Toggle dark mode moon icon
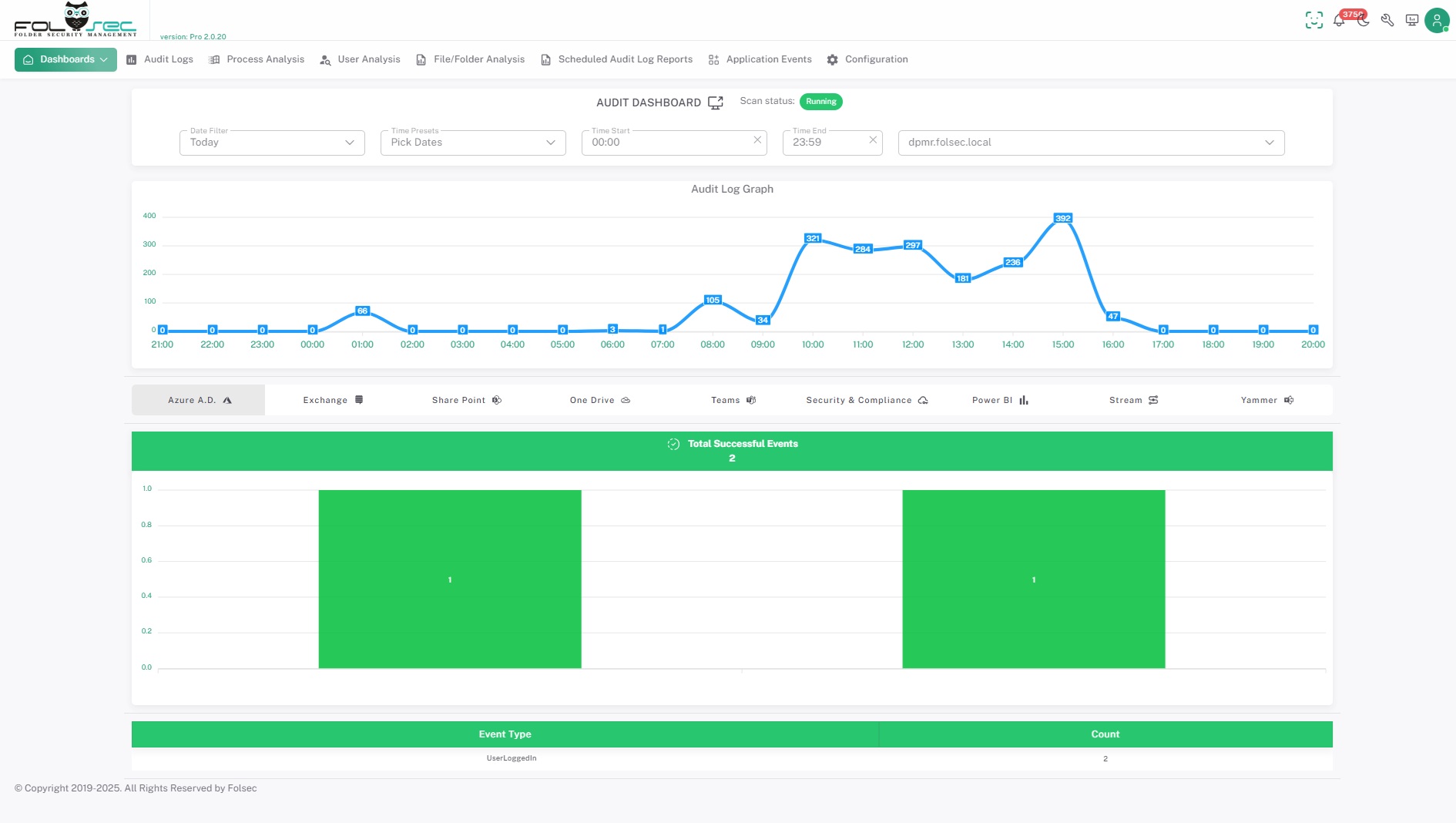Image resolution: width=1456 pixels, height=823 pixels. 1364,21
